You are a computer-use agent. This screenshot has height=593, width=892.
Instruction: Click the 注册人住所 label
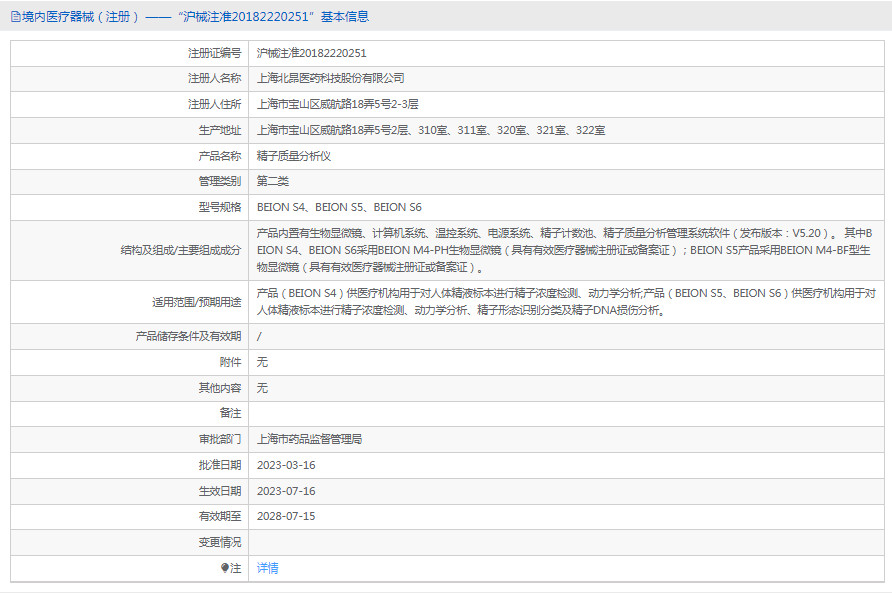coord(214,104)
